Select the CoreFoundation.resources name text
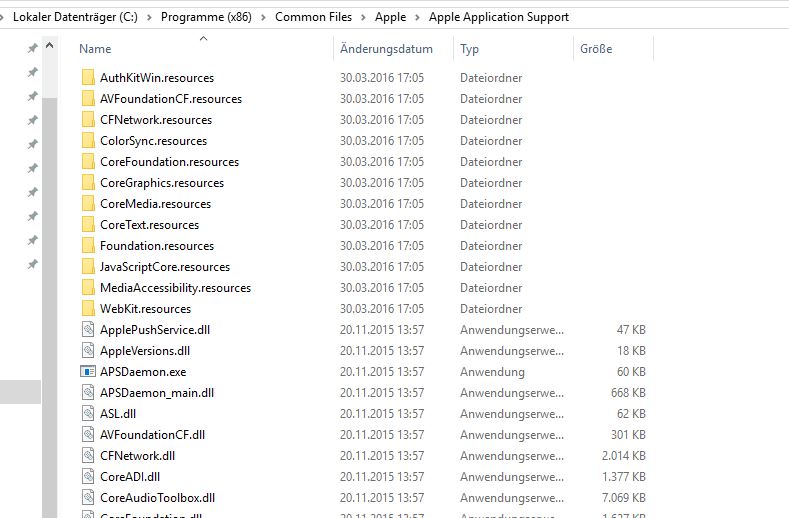This screenshot has width=789, height=518. (170, 162)
